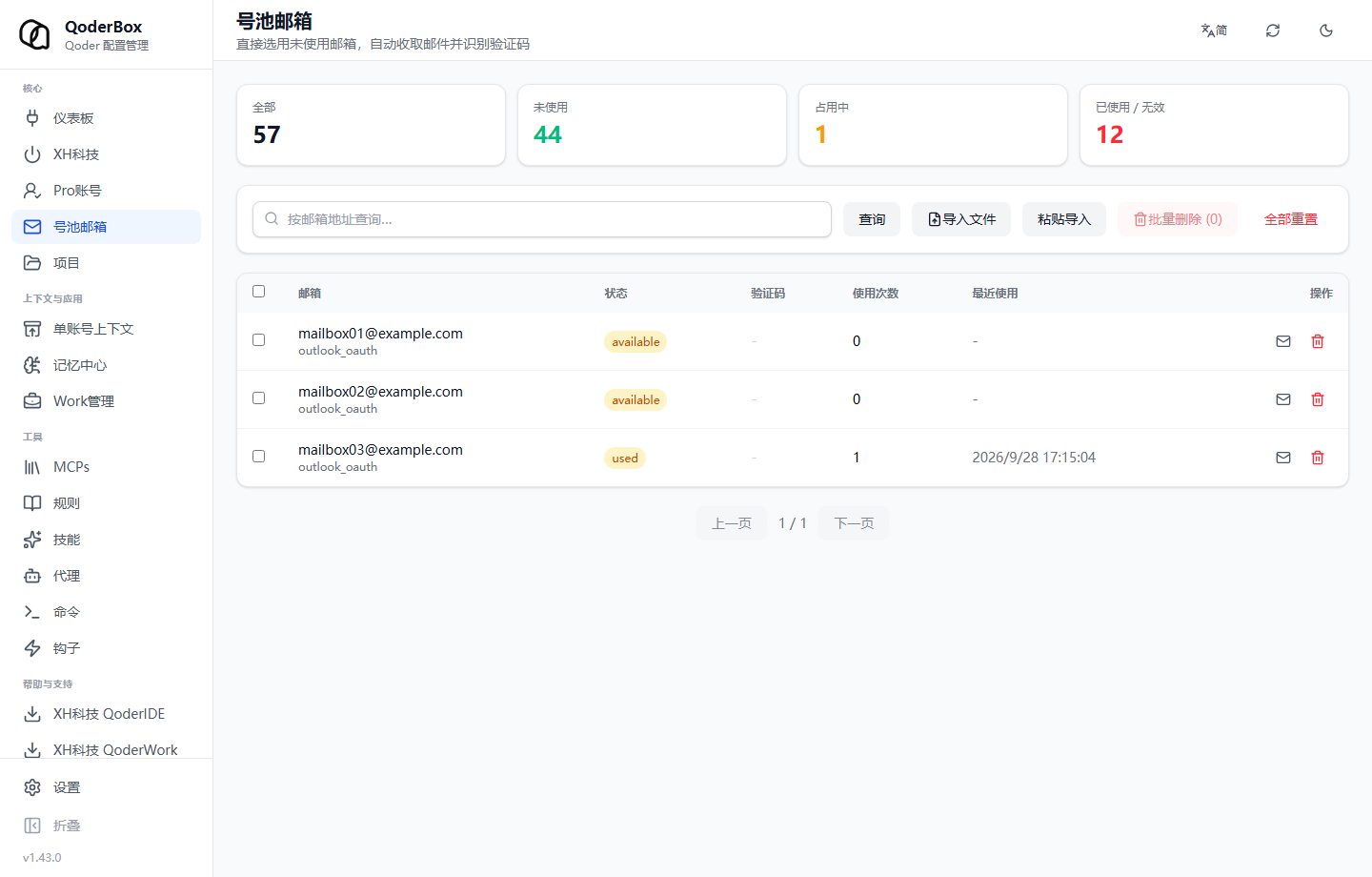Select checkbox for mailbox01@example.com

coord(258,340)
